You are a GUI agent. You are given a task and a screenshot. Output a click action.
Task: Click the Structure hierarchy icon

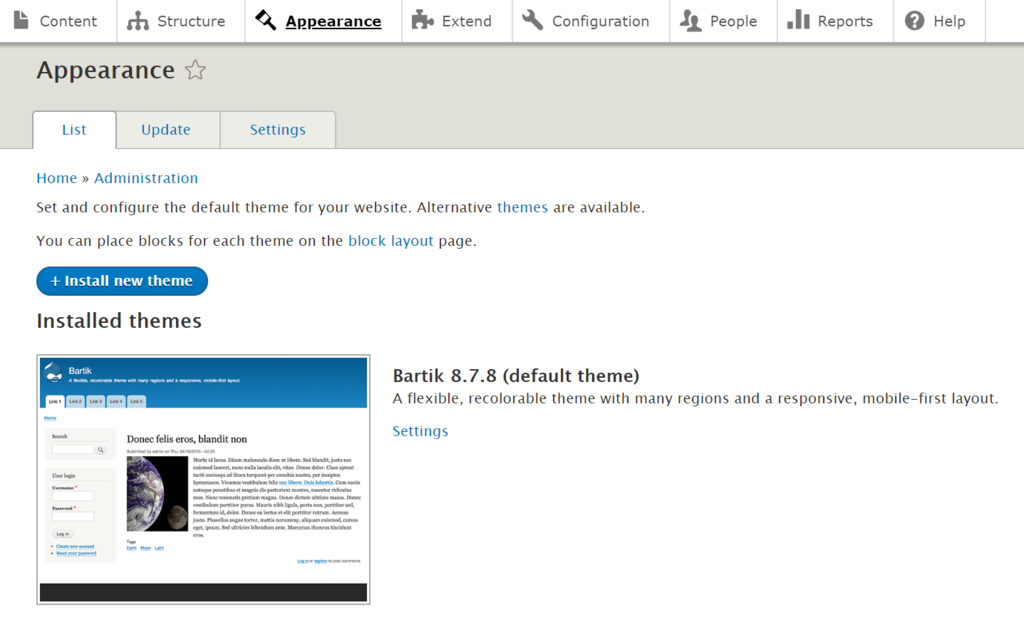(x=137, y=21)
